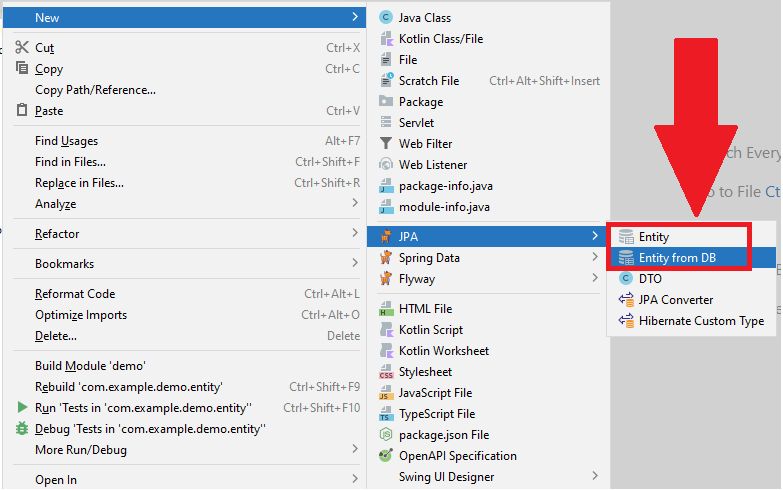783x490 pixels.
Task: Click the Scissors icon beside Cut
Action: (22, 48)
